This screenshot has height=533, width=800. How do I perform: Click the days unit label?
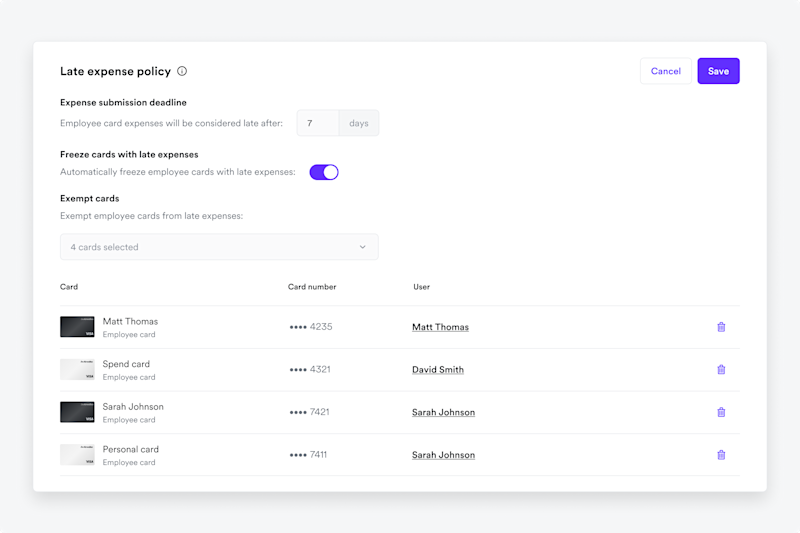[x=359, y=123]
